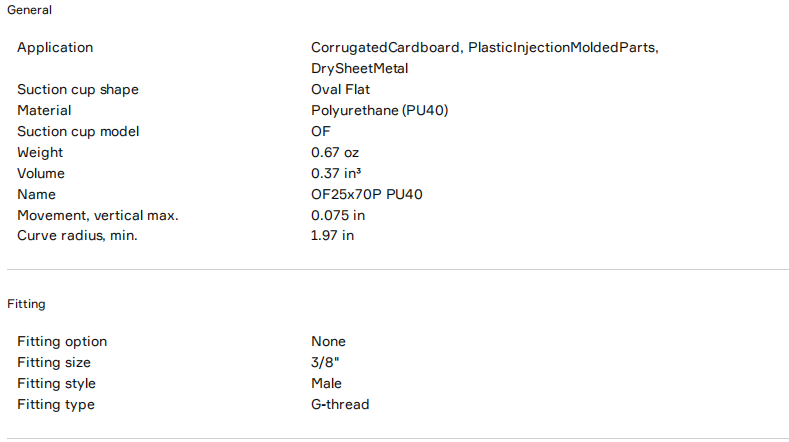This screenshot has width=789, height=442.
Task: Click the Male fitting style value
Action: tap(326, 384)
